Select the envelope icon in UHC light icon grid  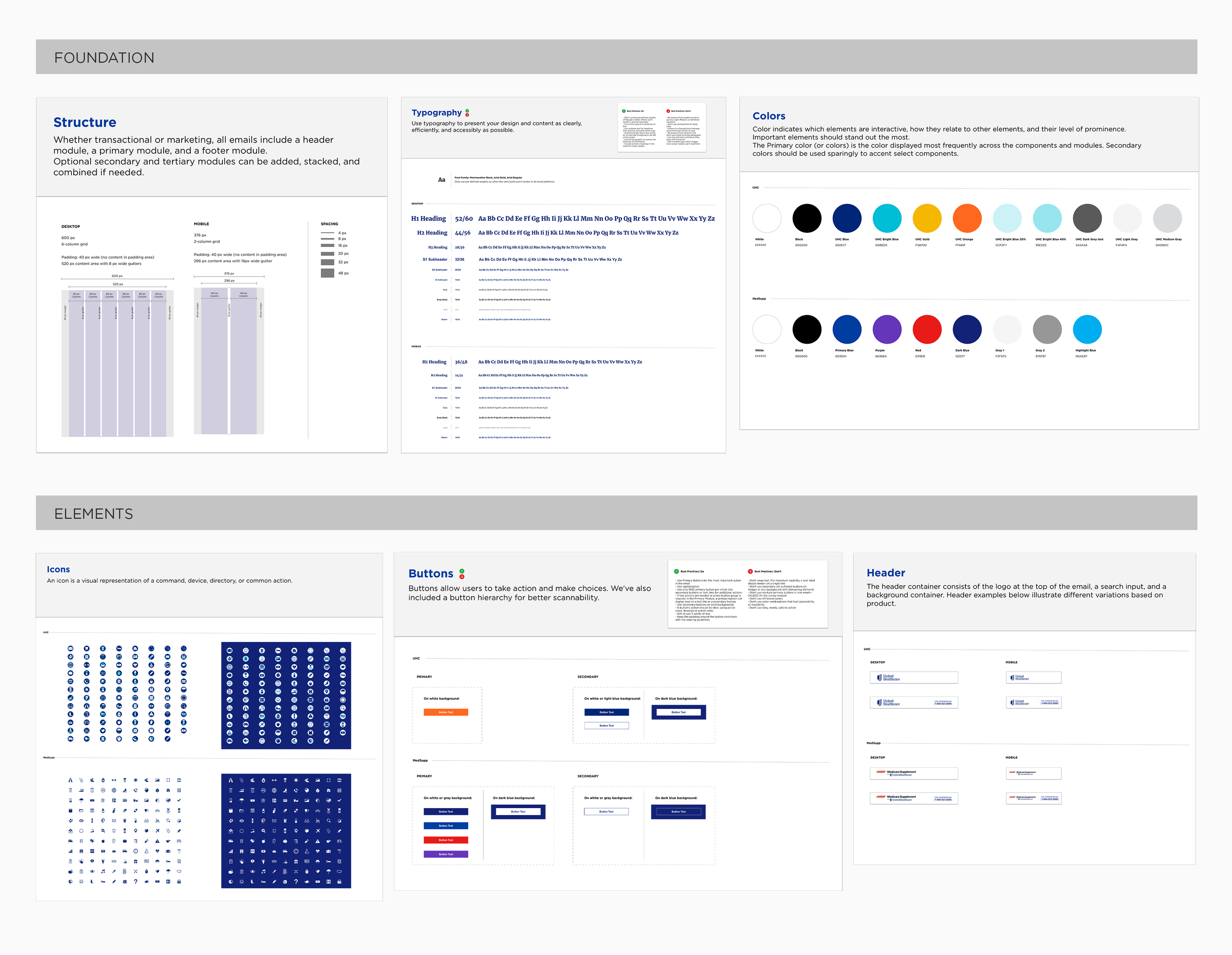[x=168, y=657]
